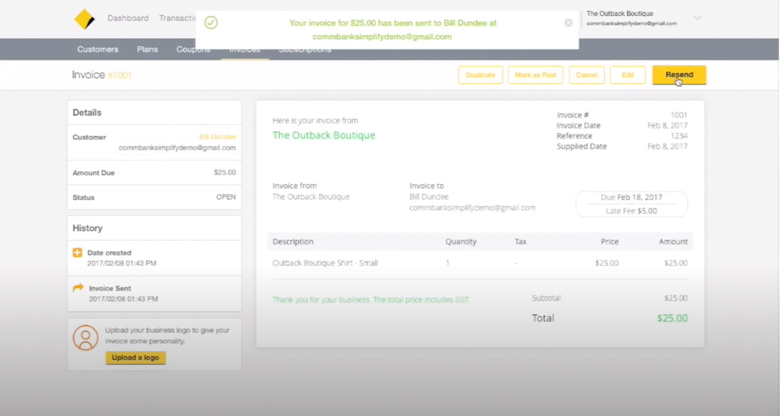Screen dimensions: 780x416
Task: Click the Invoice Sent arrow icon
Action: point(78,288)
